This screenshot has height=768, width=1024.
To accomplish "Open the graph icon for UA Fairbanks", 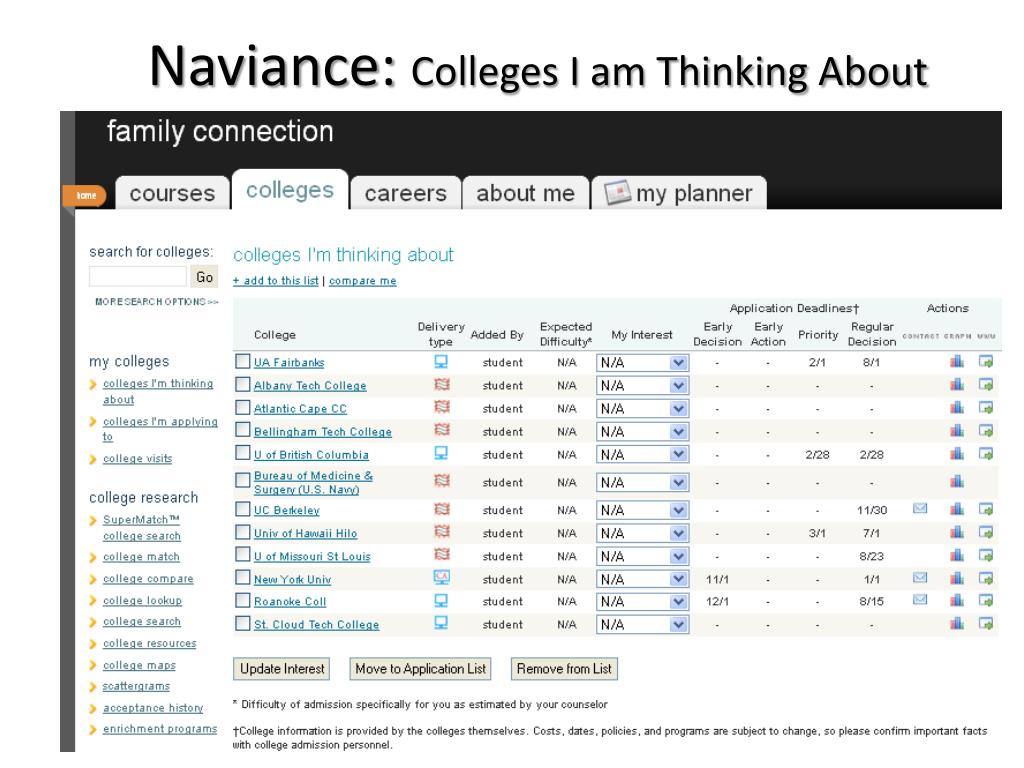I will [x=957, y=361].
